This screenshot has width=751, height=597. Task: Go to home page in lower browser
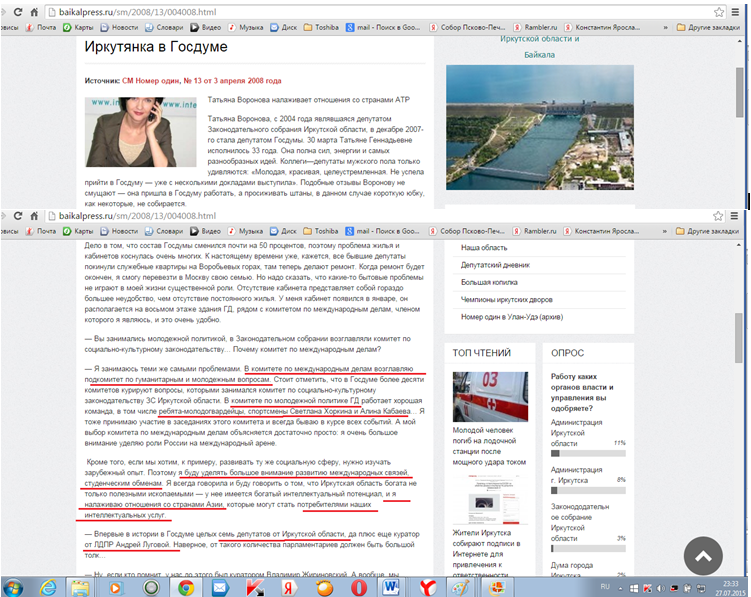tap(34, 216)
